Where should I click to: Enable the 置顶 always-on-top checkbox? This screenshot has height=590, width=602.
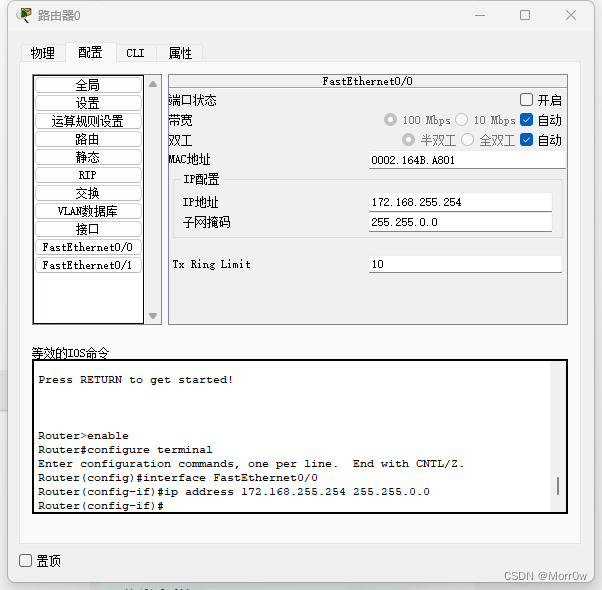(25, 560)
